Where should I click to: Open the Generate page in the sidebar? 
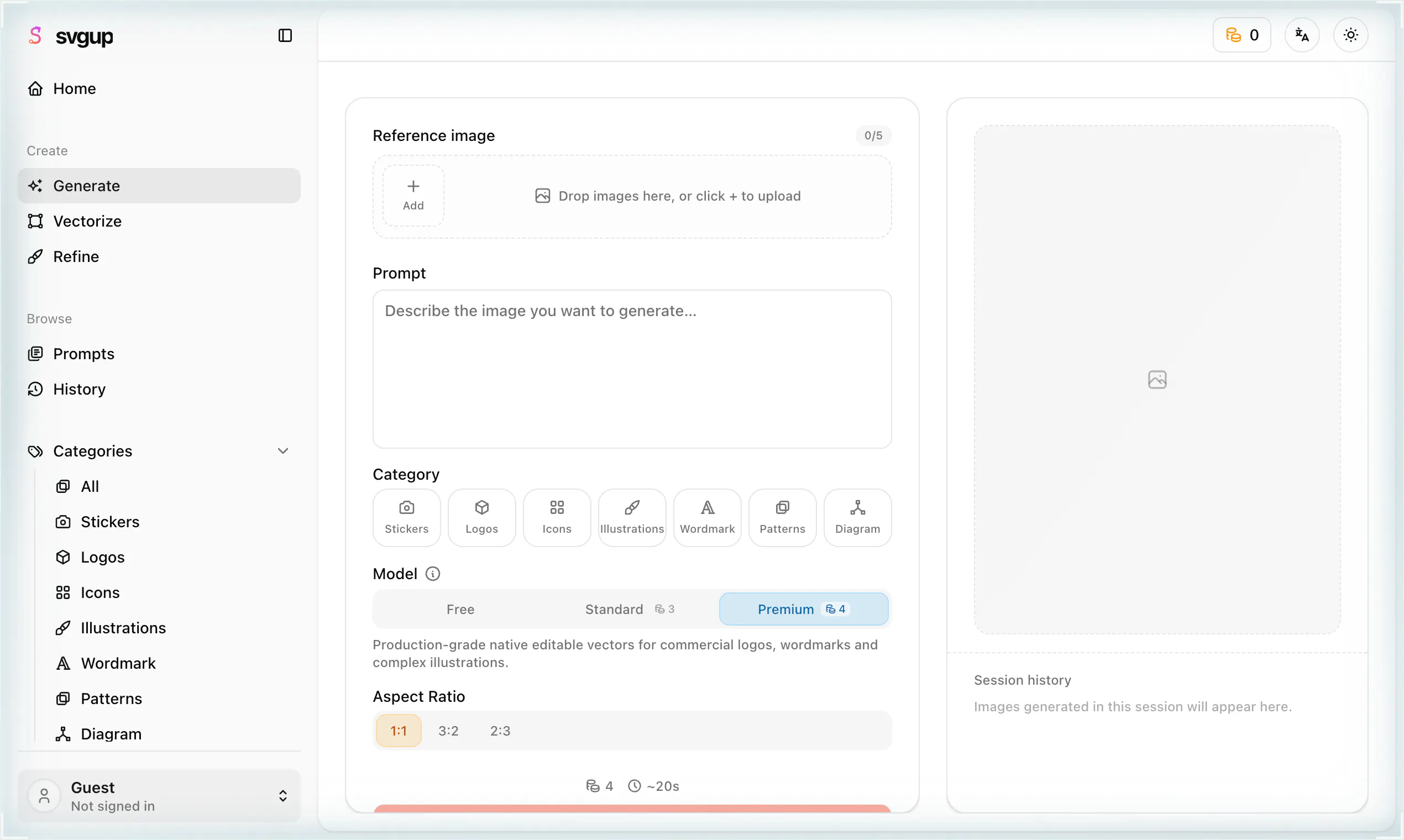(x=159, y=186)
